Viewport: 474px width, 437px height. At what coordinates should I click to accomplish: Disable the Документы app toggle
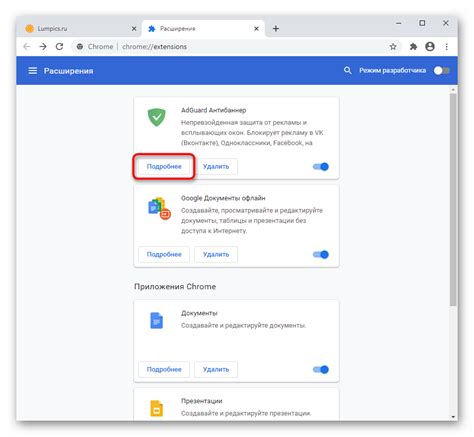click(x=321, y=369)
